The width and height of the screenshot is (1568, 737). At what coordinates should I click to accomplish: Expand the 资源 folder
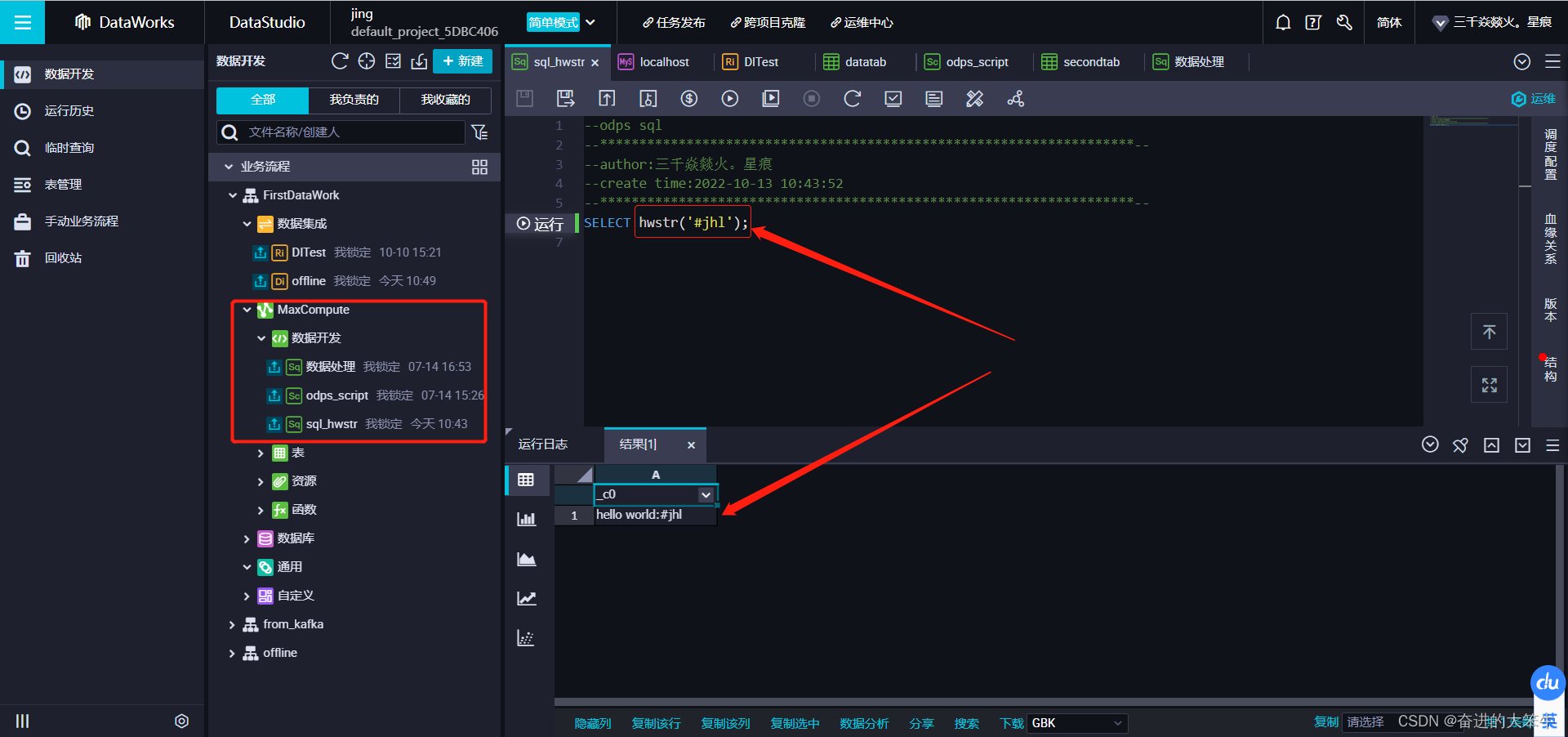point(261,481)
